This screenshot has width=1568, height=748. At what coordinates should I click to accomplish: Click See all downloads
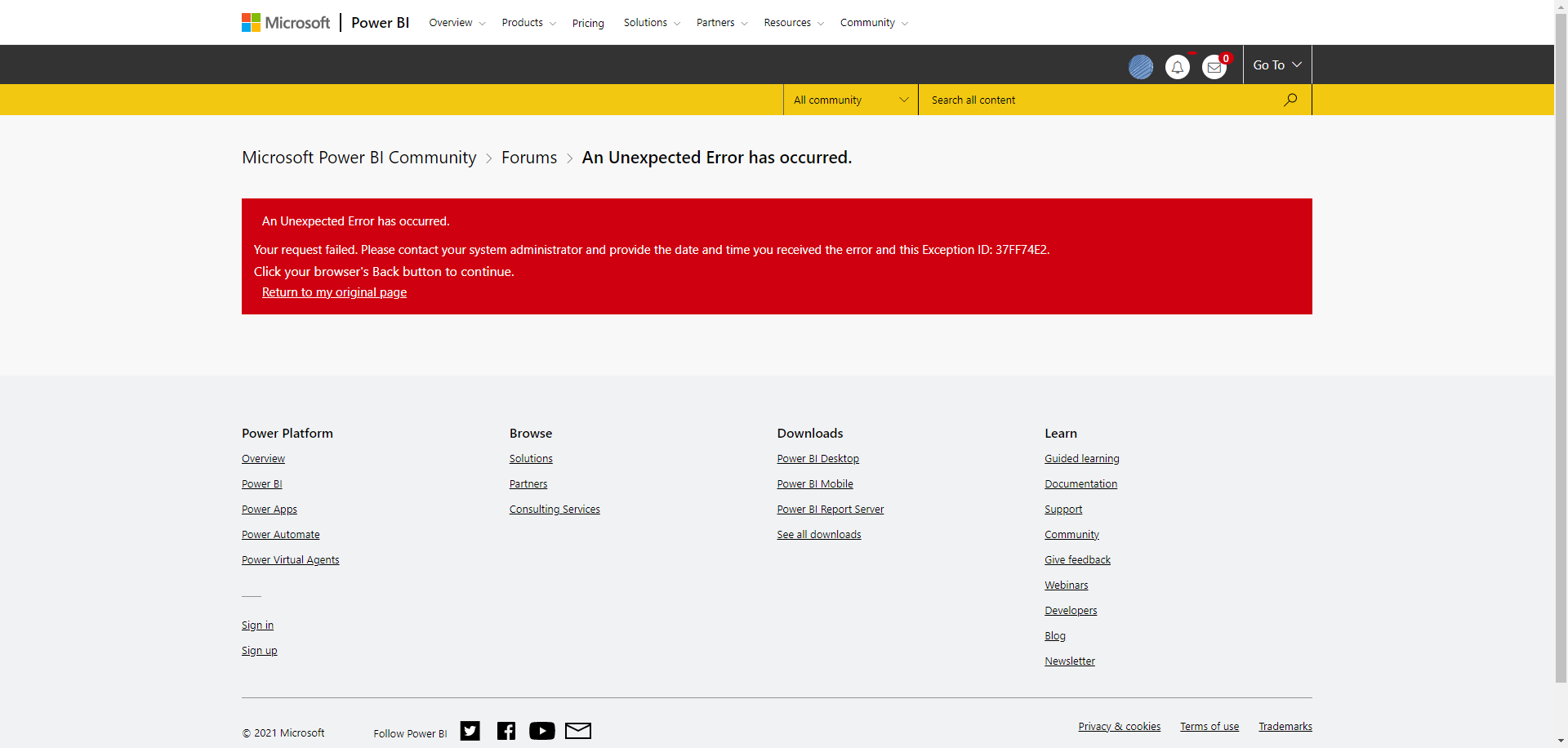819,535
